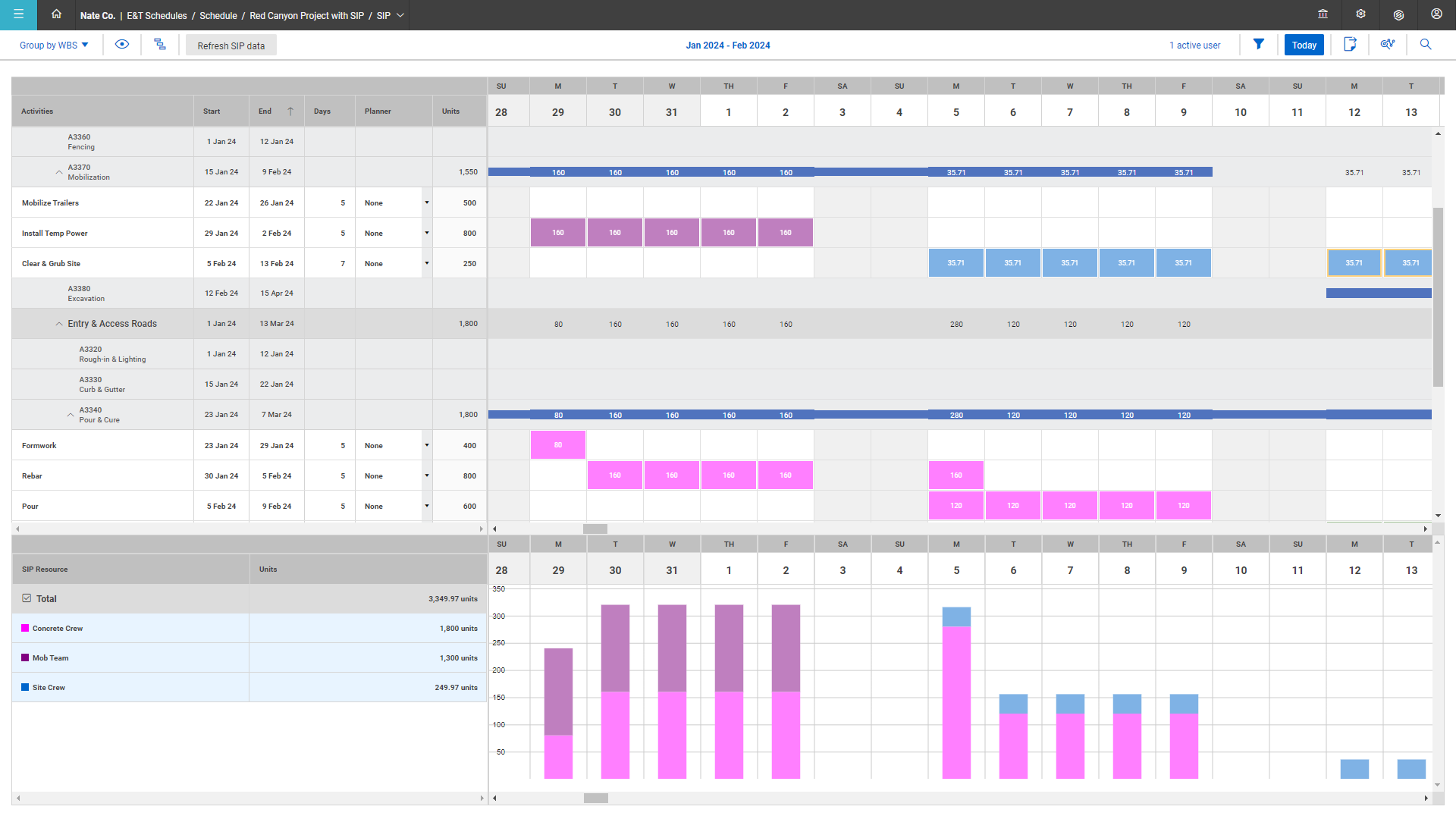Click E&T Schedules in the breadcrumb
This screenshot has width=1456, height=819.
coord(155,15)
